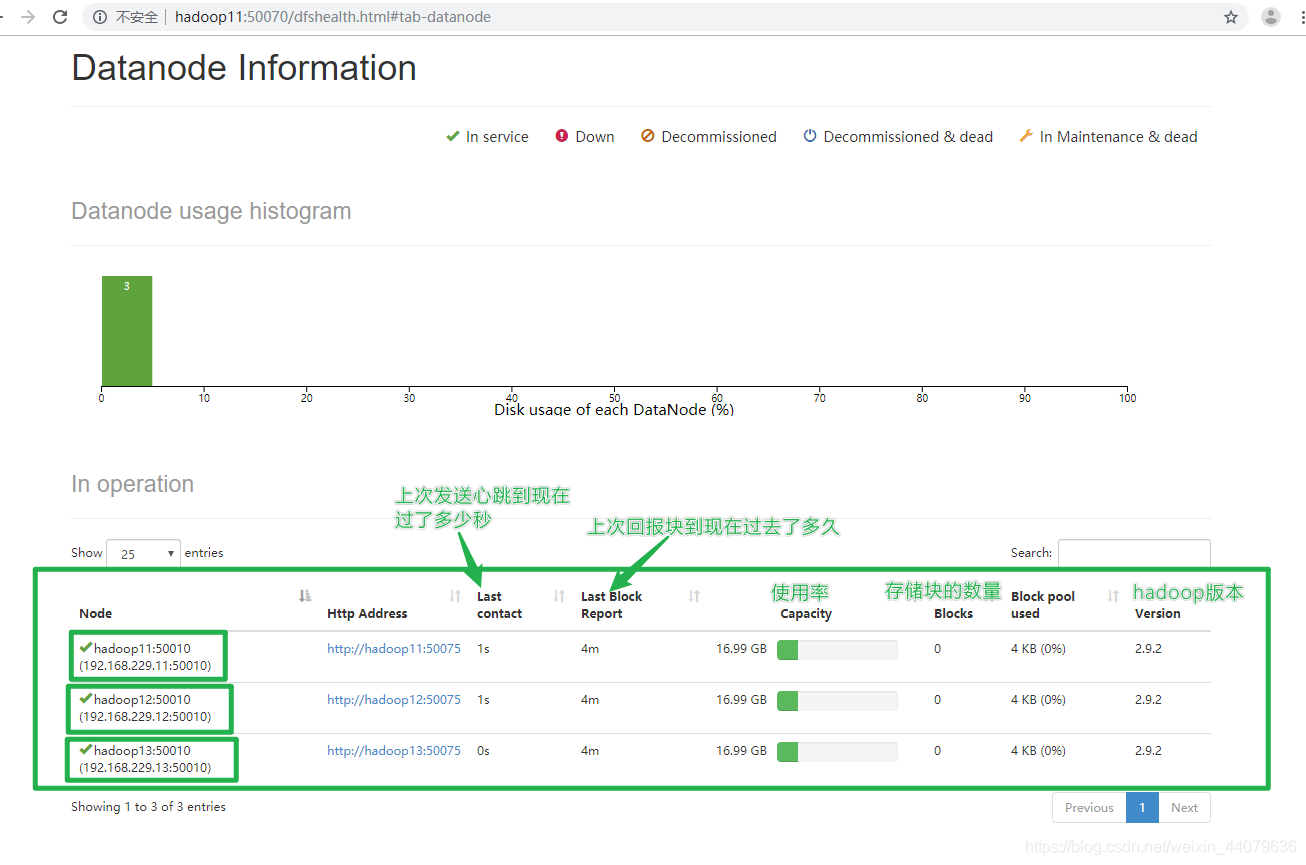Sort by Block pool used sort icon
1306x865 pixels.
tap(1113, 596)
